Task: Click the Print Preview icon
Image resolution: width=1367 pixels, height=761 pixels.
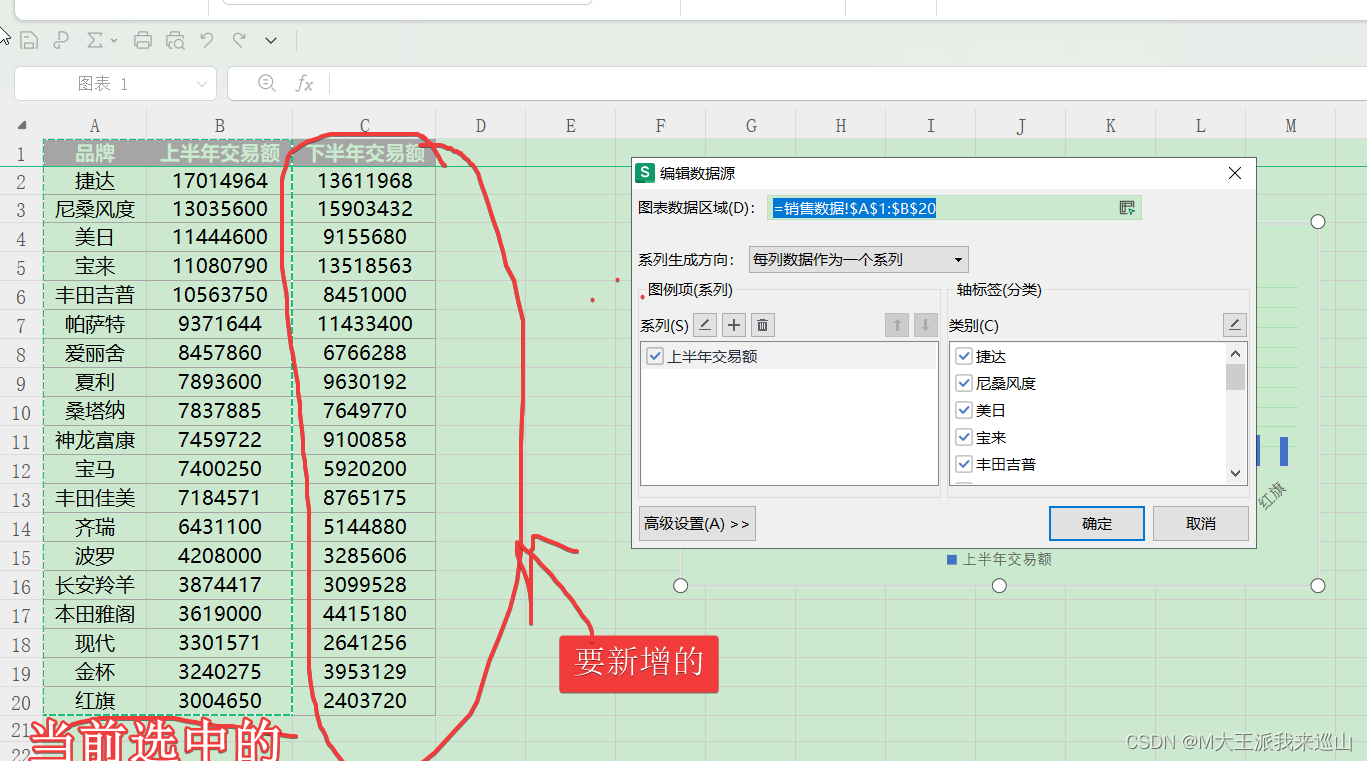Action: tap(175, 41)
